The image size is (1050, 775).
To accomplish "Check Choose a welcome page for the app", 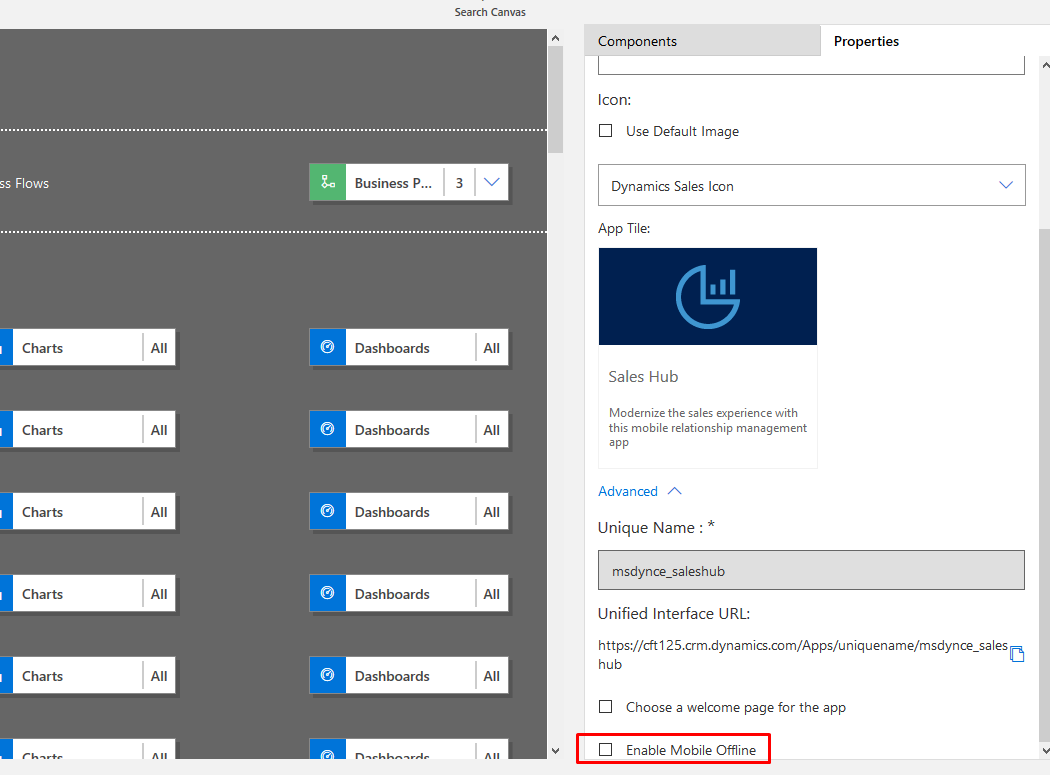I will click(x=605, y=706).
